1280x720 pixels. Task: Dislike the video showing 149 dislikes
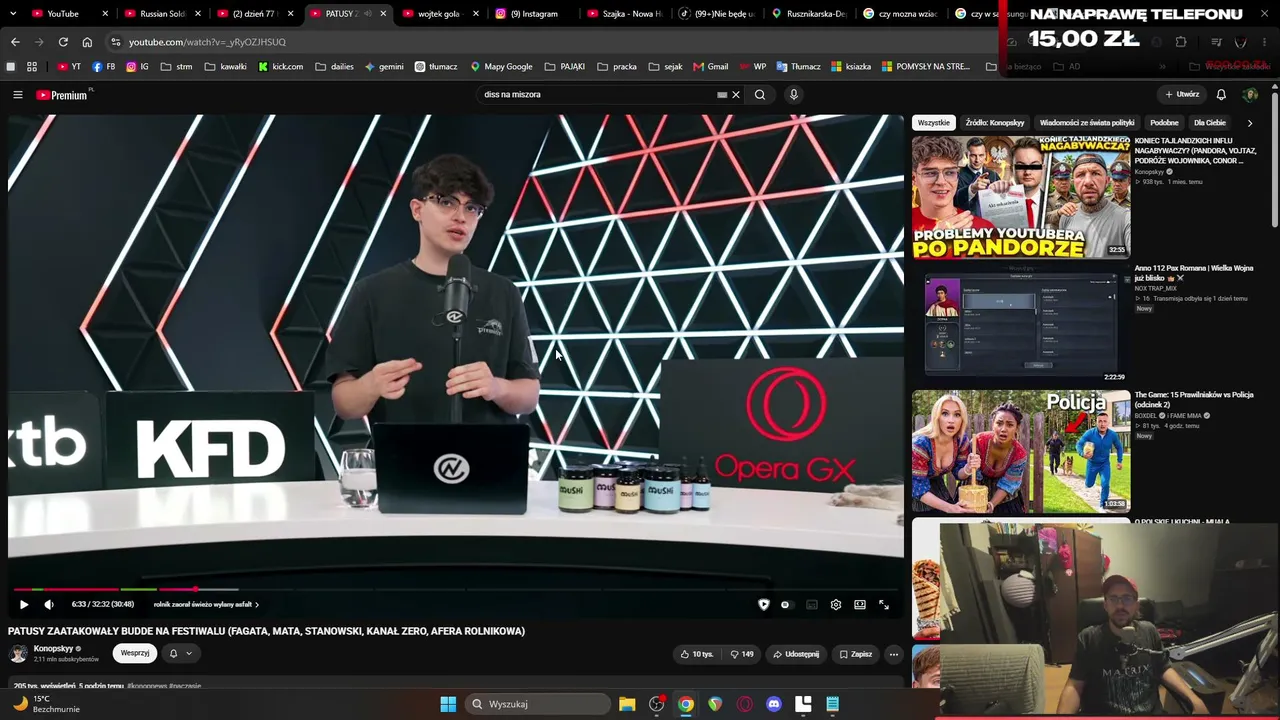click(742, 654)
